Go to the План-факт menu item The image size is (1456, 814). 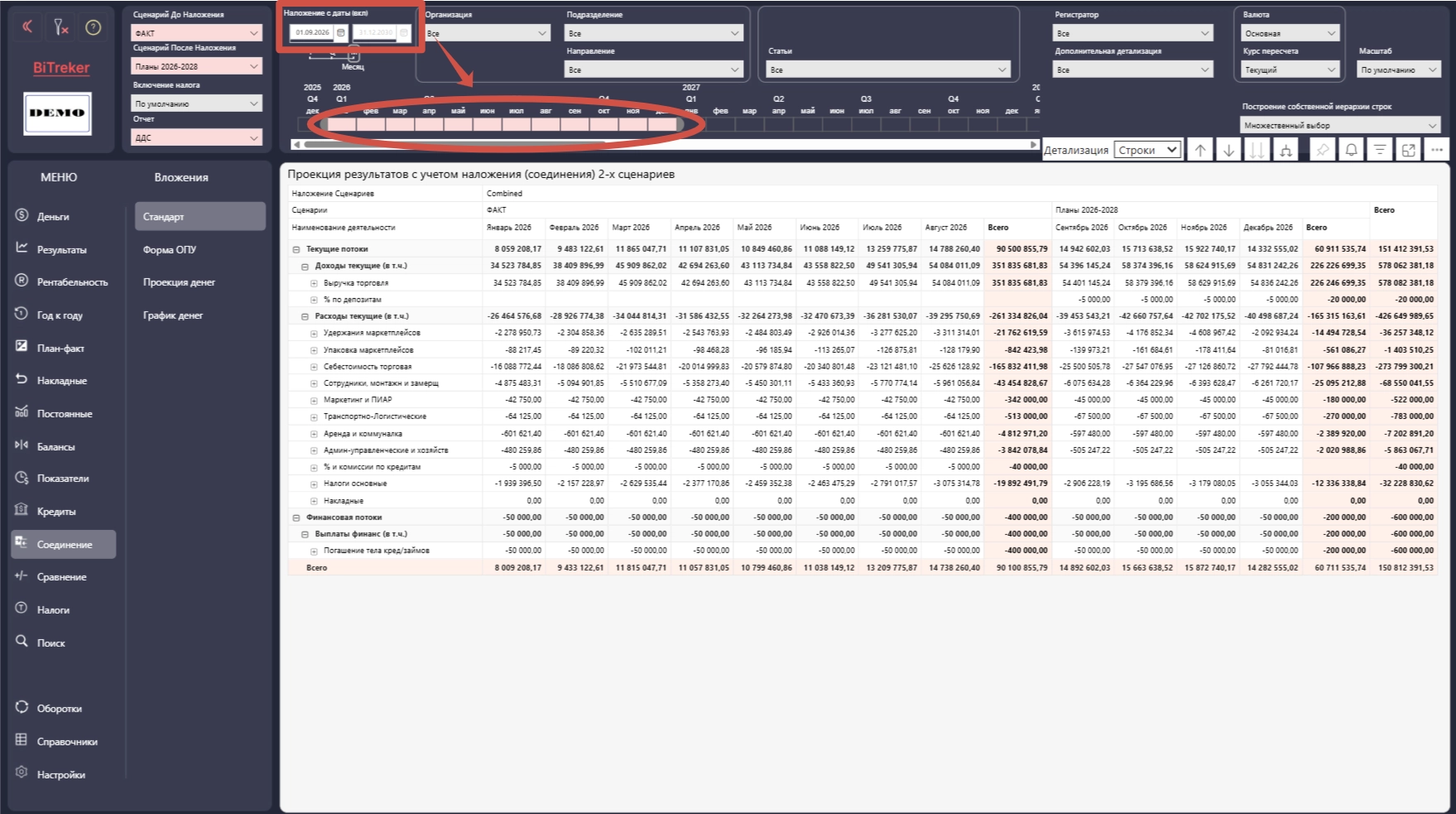tap(60, 348)
